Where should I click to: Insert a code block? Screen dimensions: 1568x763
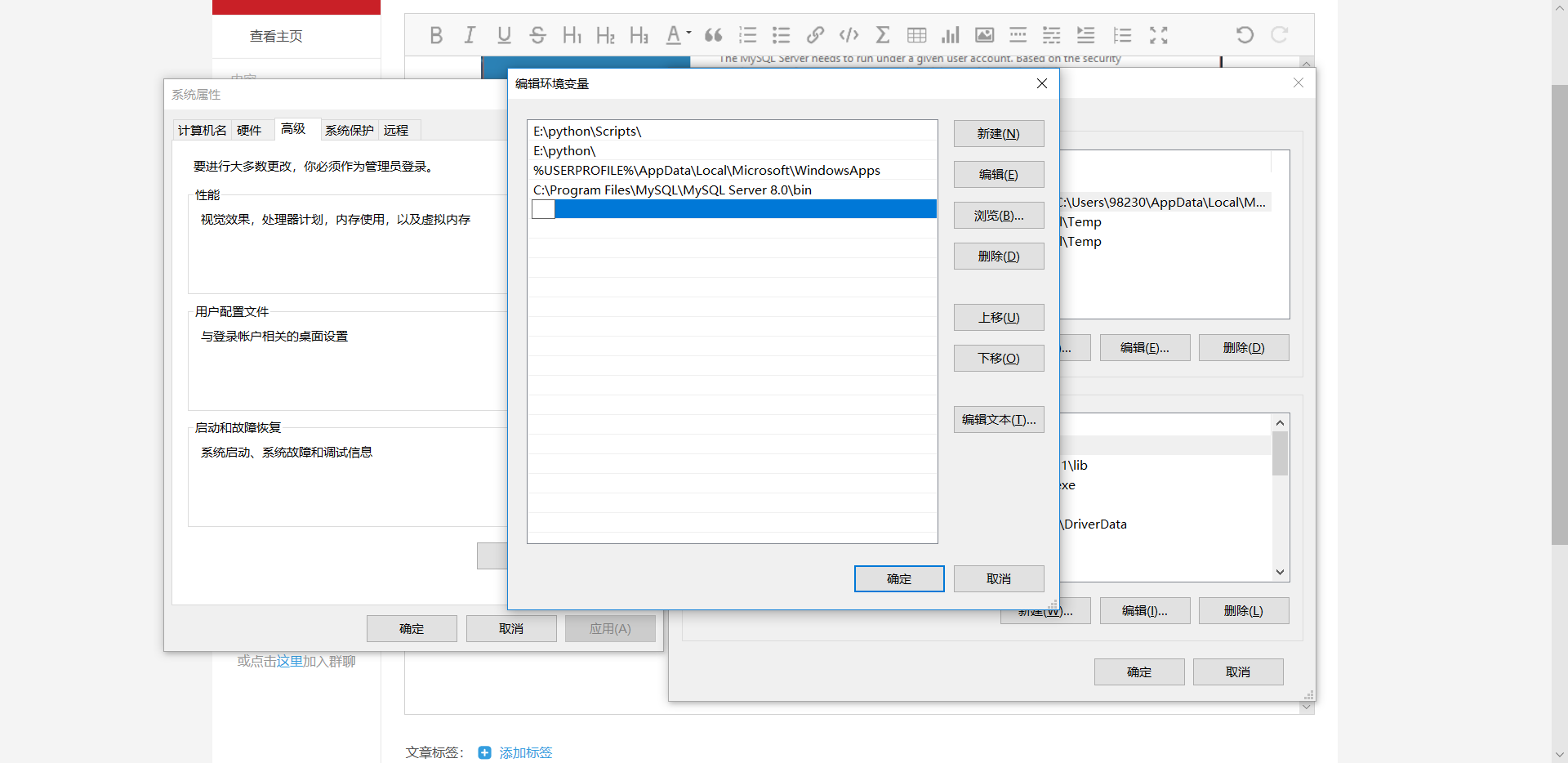tap(848, 34)
